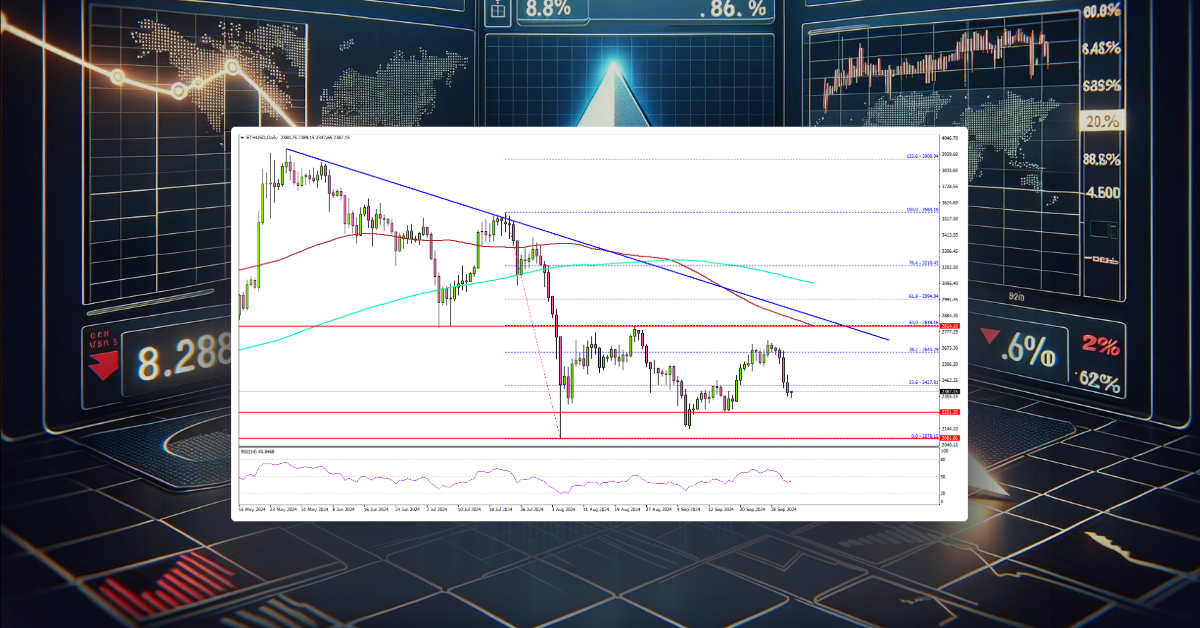Click the 28 Sep 2024 axis date label
Viewport: 1200px width, 628px height.
(782, 508)
